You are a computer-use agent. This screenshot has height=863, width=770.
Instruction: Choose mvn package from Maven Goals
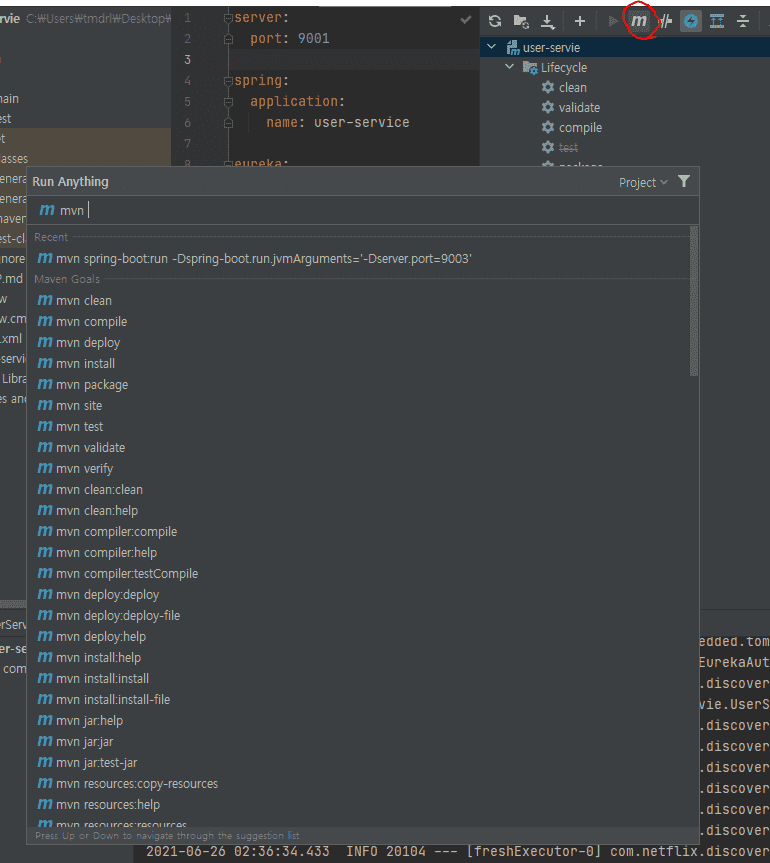pyautogui.click(x=91, y=384)
